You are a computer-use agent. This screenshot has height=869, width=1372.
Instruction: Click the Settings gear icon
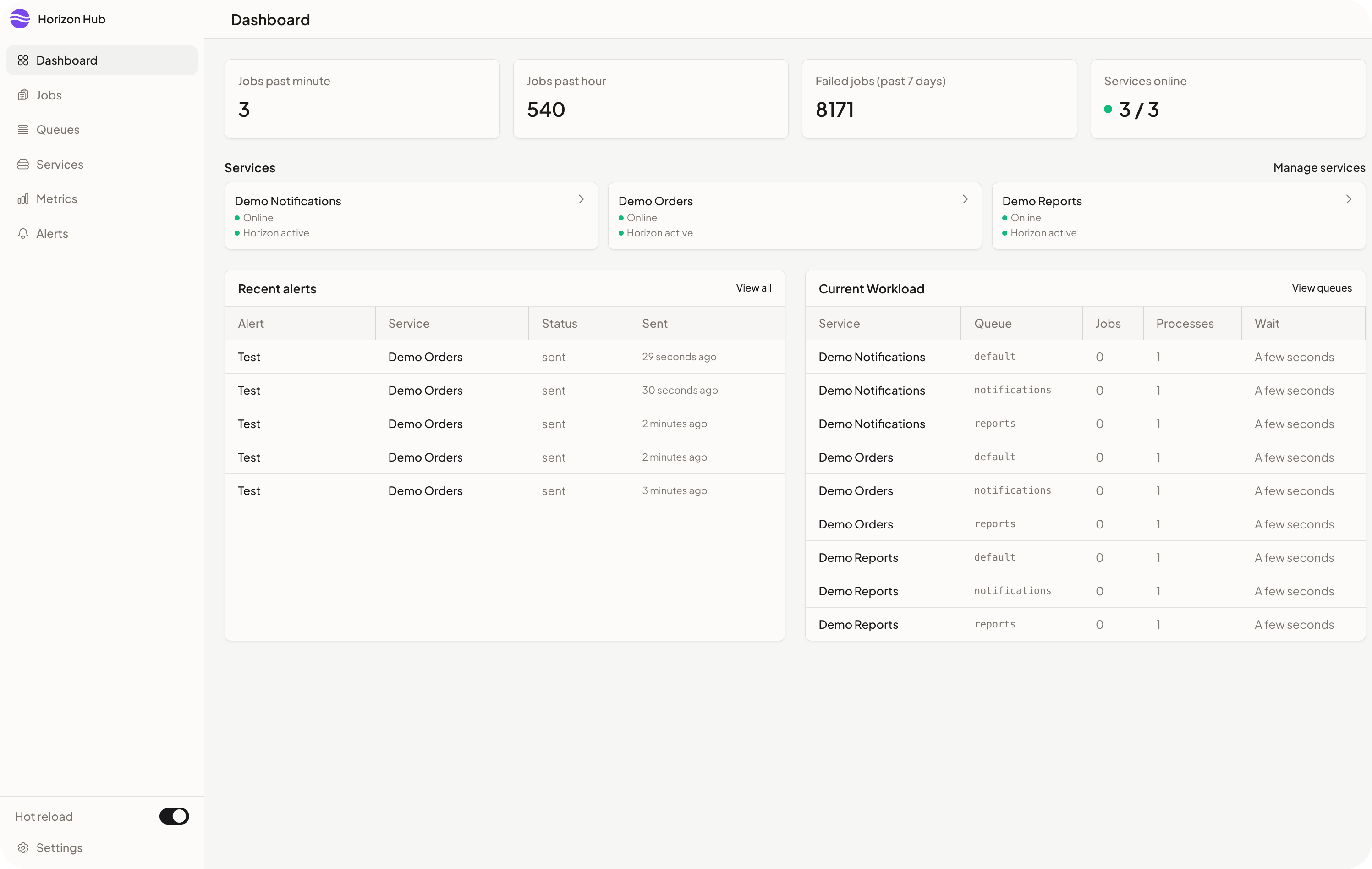pos(23,848)
